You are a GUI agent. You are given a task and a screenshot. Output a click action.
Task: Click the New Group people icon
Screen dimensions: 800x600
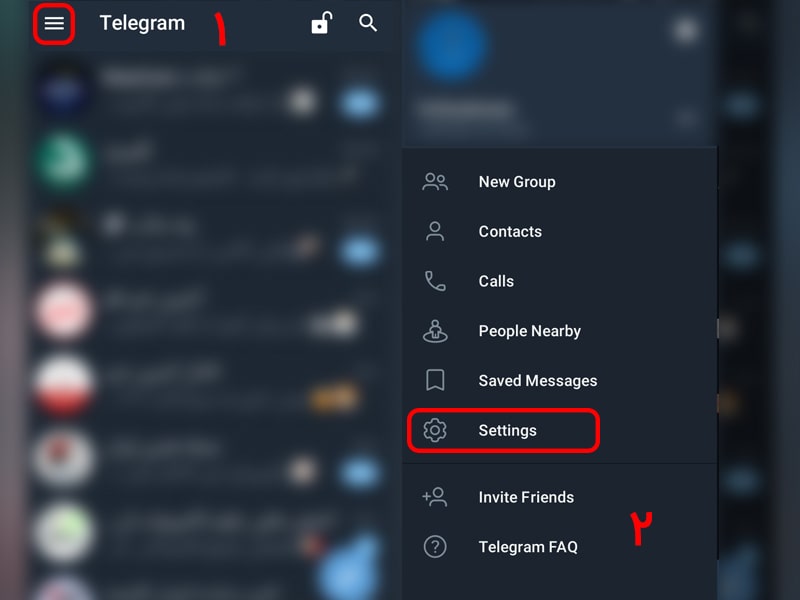pos(435,182)
